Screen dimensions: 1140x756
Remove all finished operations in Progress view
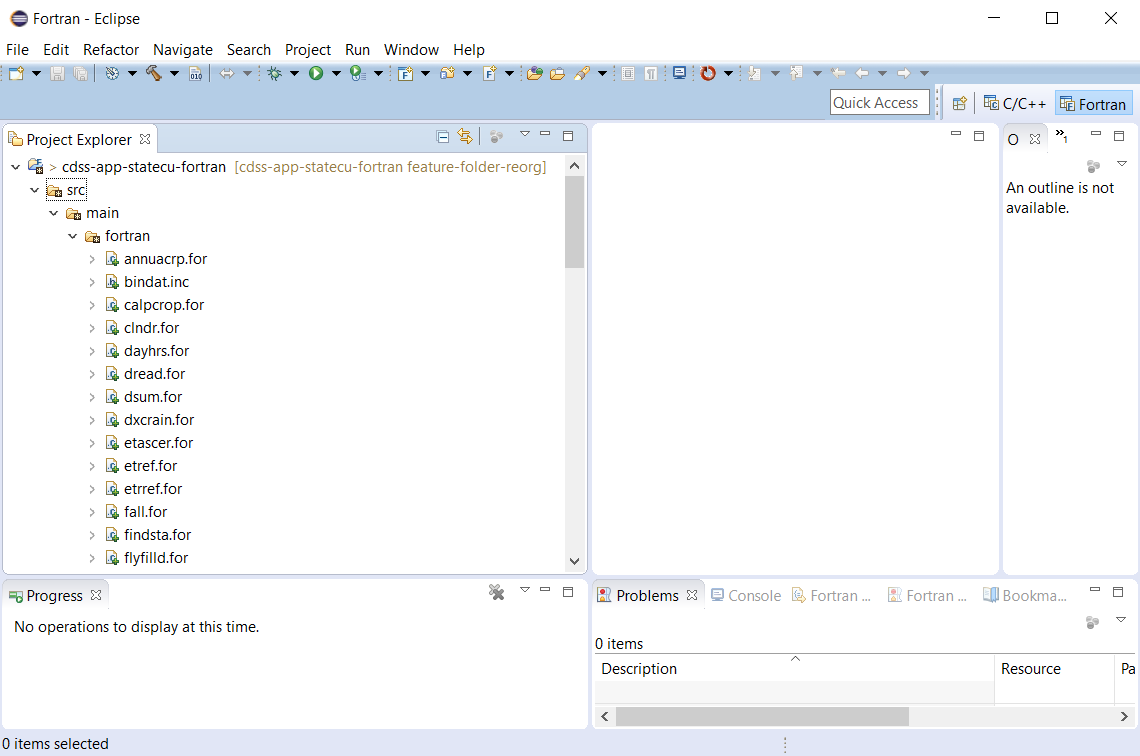(x=497, y=592)
